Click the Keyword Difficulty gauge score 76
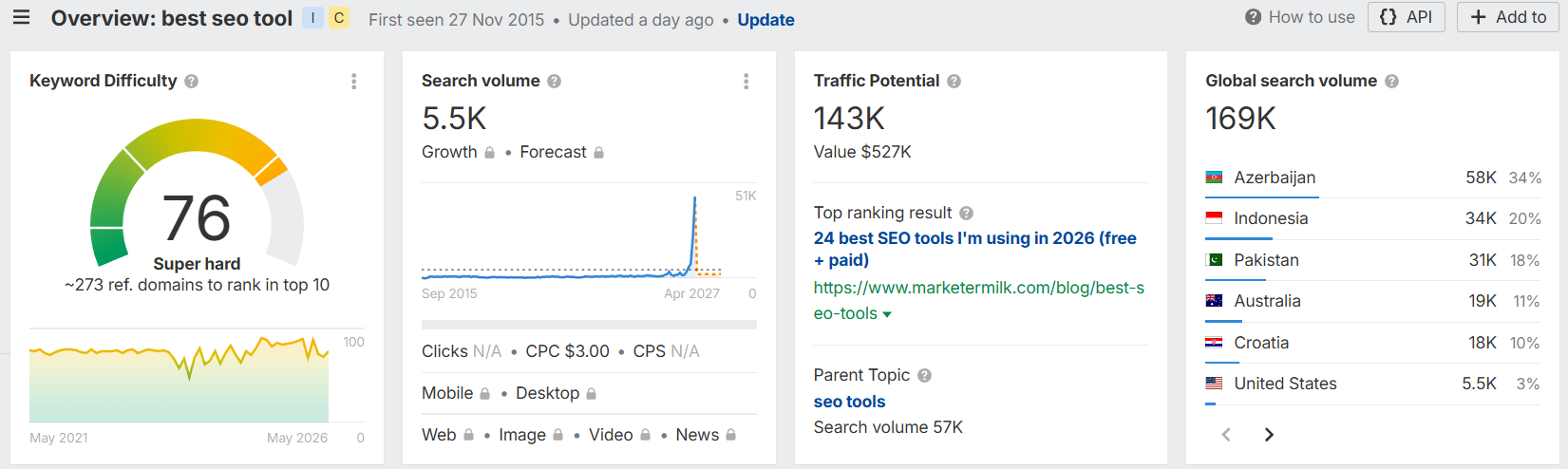Viewport: 1568px width, 469px height. (197, 217)
